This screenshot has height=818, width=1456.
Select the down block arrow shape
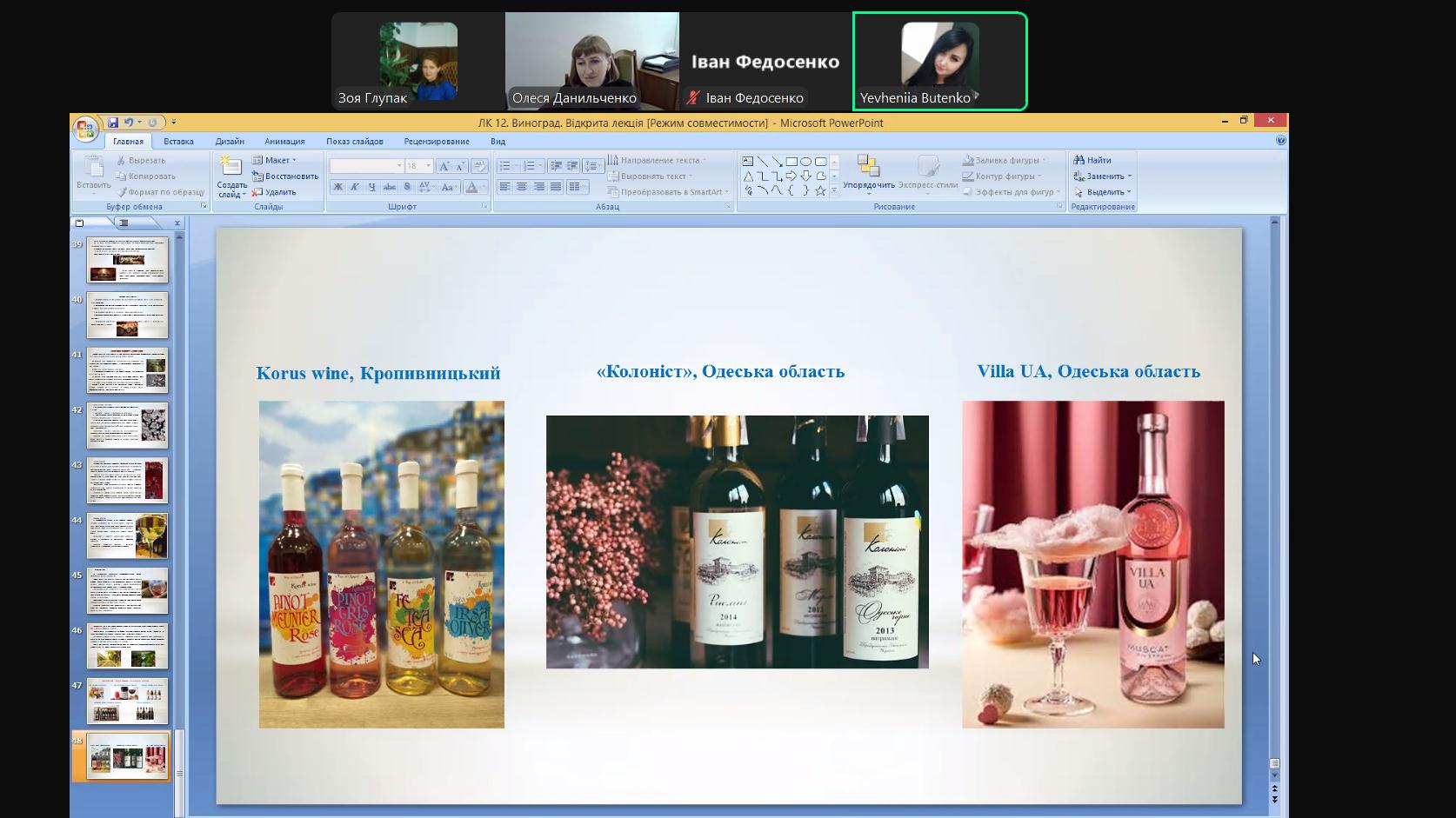tap(806, 176)
